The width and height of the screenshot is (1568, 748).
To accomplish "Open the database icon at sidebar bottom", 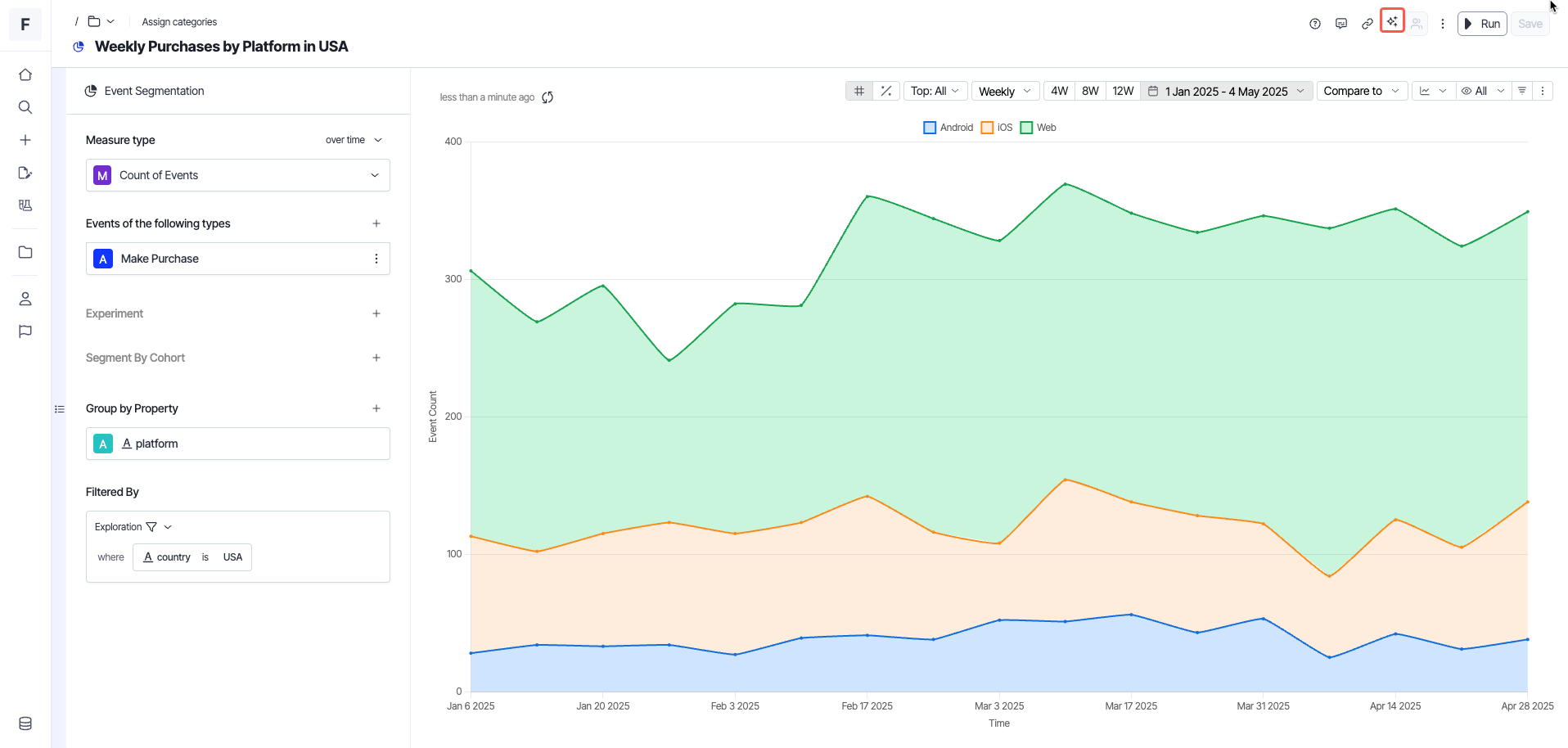I will click(x=25, y=723).
